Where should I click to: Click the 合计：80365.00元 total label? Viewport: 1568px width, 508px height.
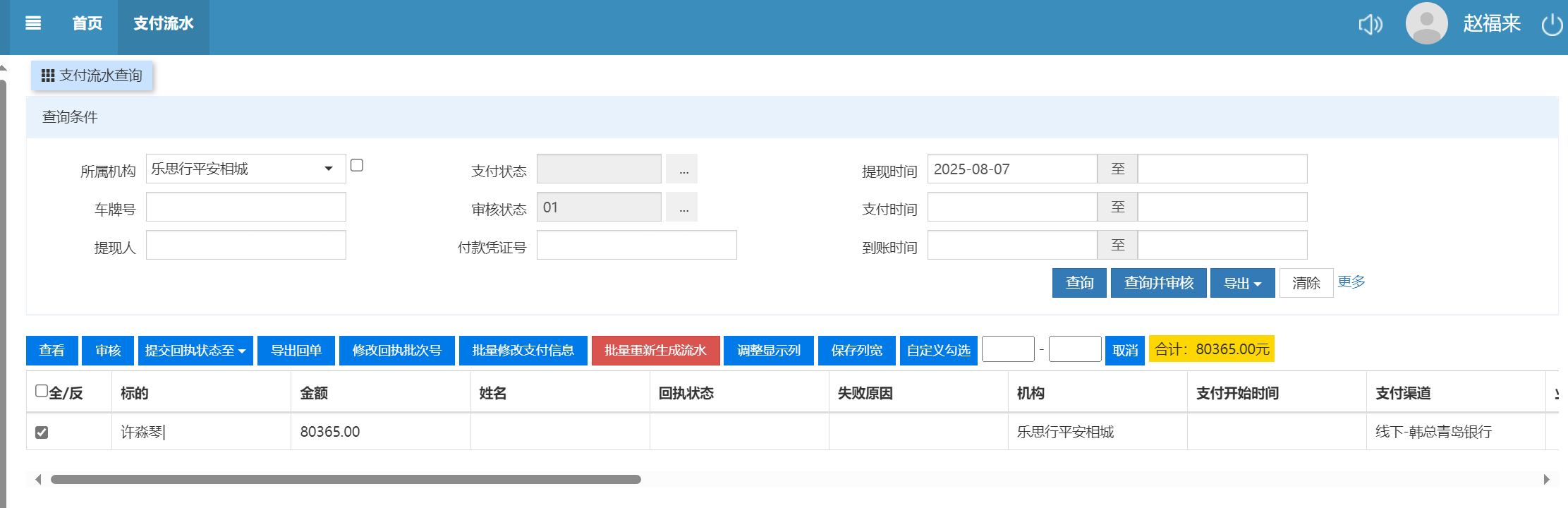tap(1212, 349)
